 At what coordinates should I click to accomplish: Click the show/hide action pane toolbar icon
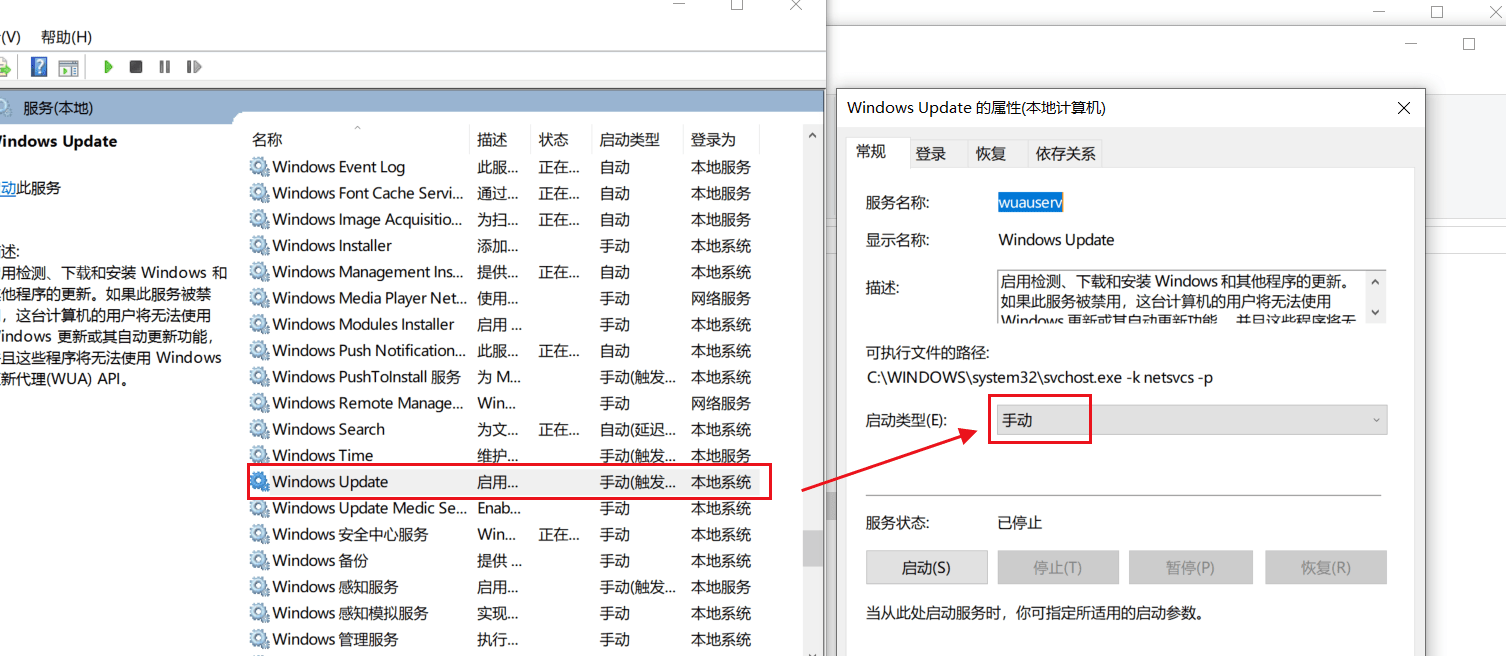68,68
